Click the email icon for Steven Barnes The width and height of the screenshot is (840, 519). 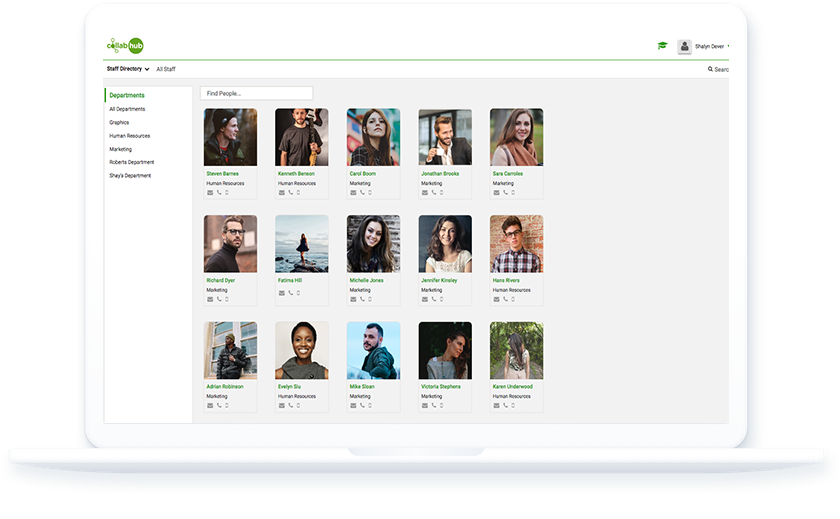tap(210, 193)
